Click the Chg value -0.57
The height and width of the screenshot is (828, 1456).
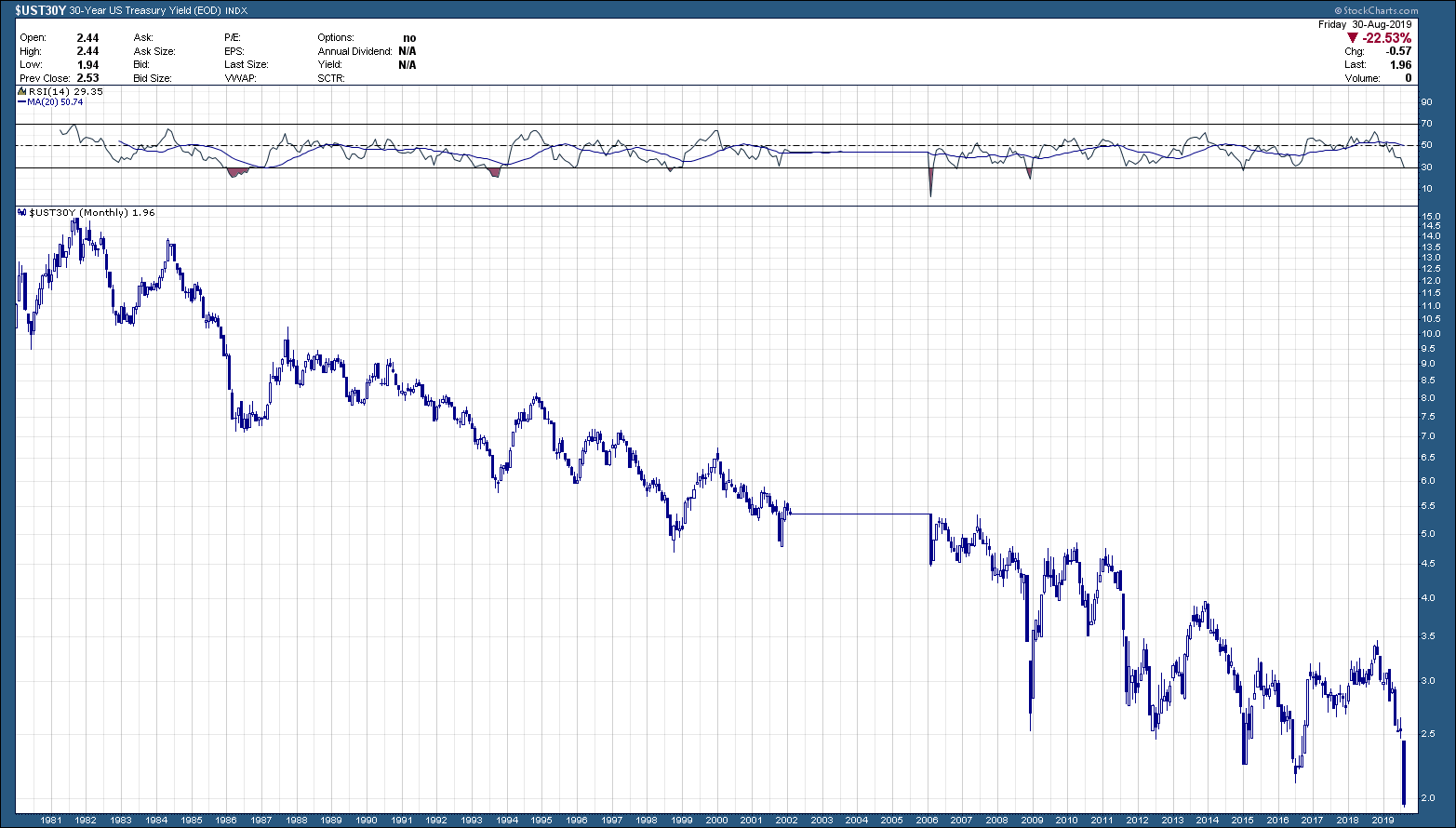click(x=1399, y=51)
